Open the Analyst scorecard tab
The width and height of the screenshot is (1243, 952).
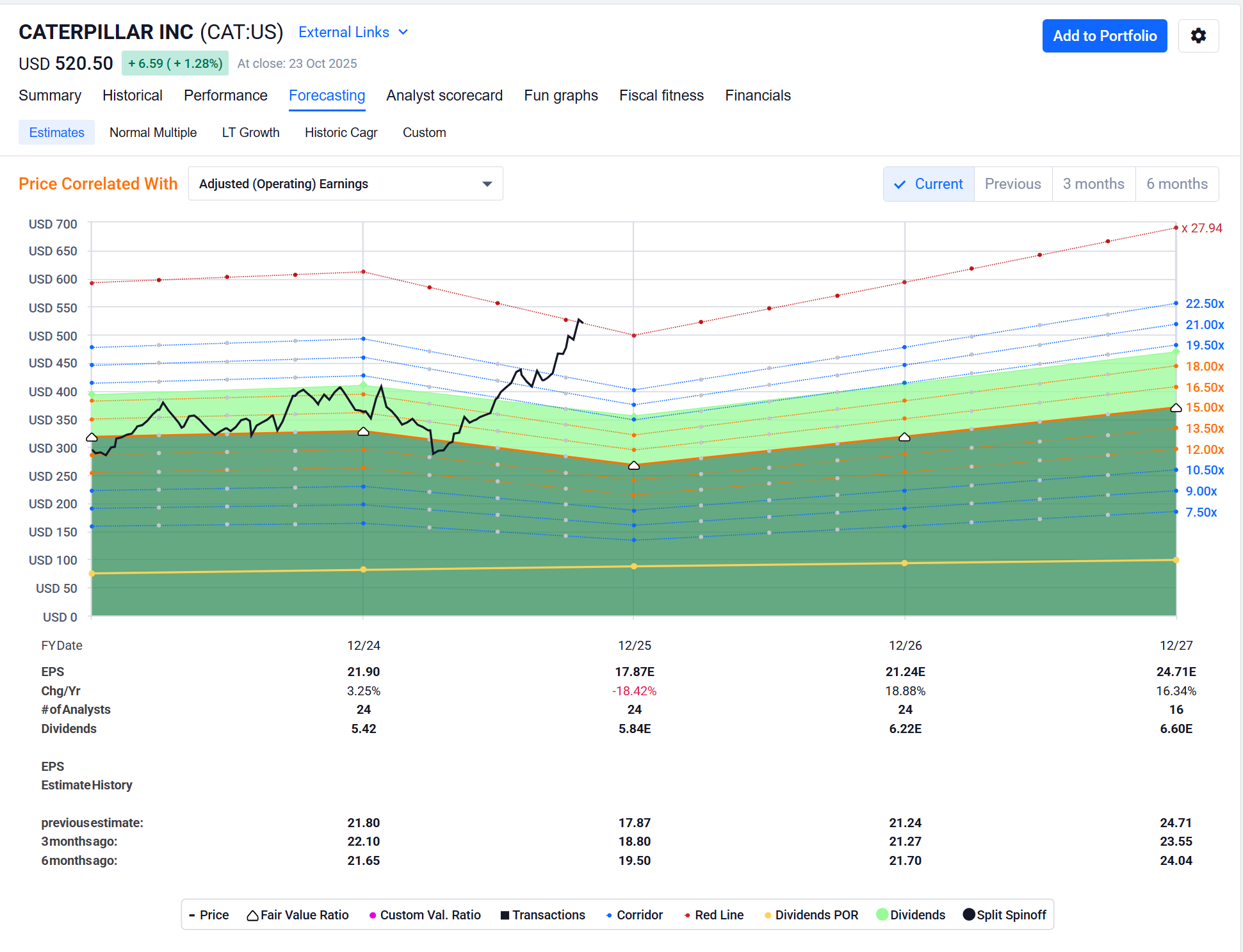[444, 95]
